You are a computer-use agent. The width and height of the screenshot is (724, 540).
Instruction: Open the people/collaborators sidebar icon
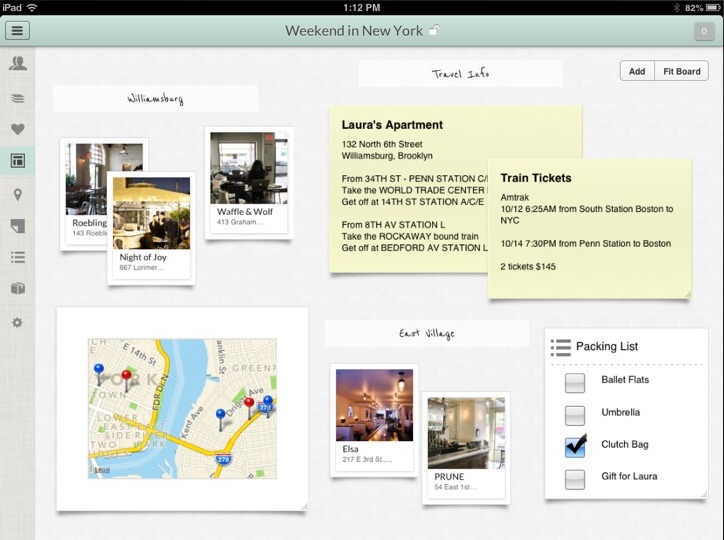[17, 64]
